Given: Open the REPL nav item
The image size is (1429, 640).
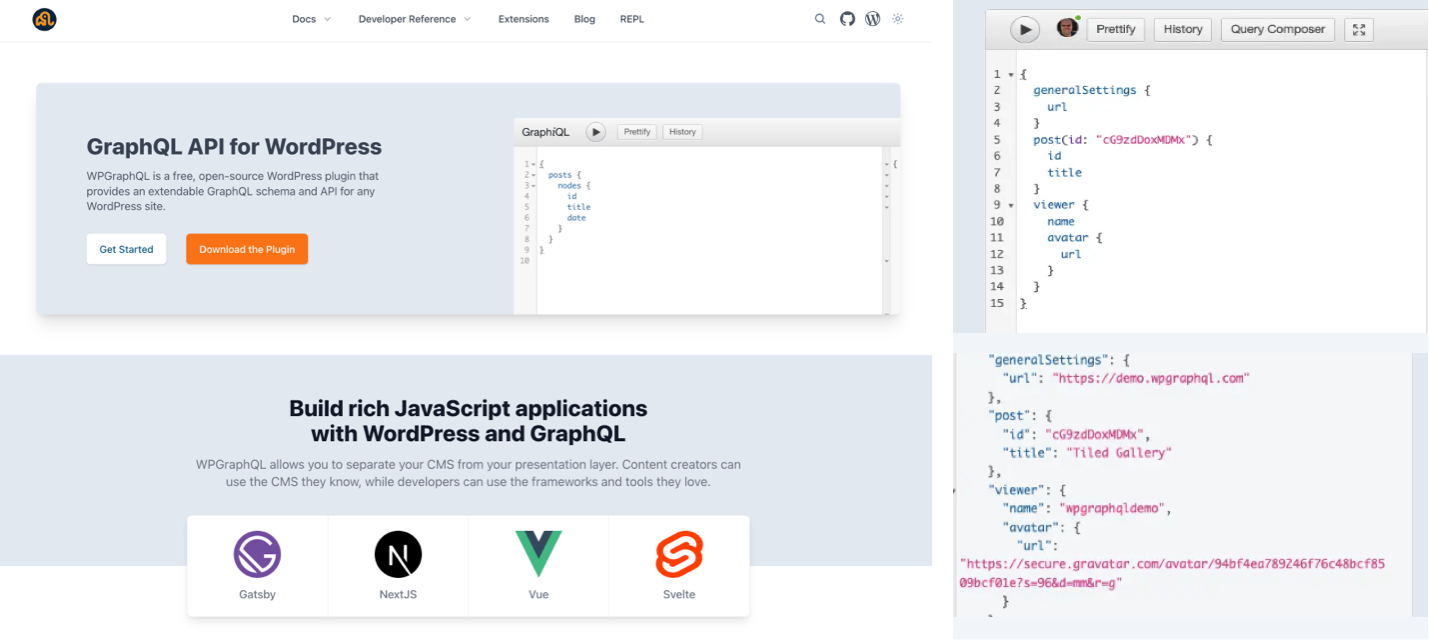Looking at the screenshot, I should pyautogui.click(x=632, y=19).
